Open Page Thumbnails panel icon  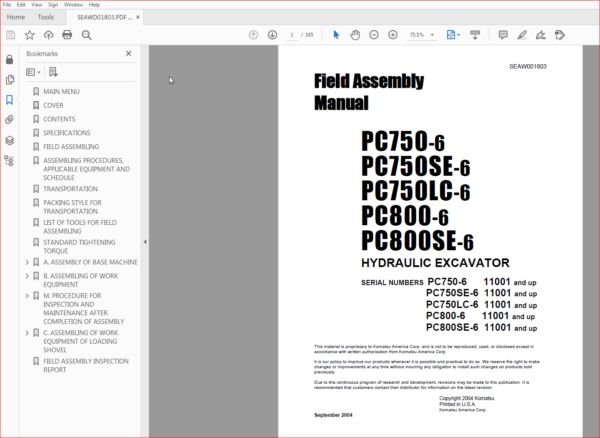tap(10, 80)
